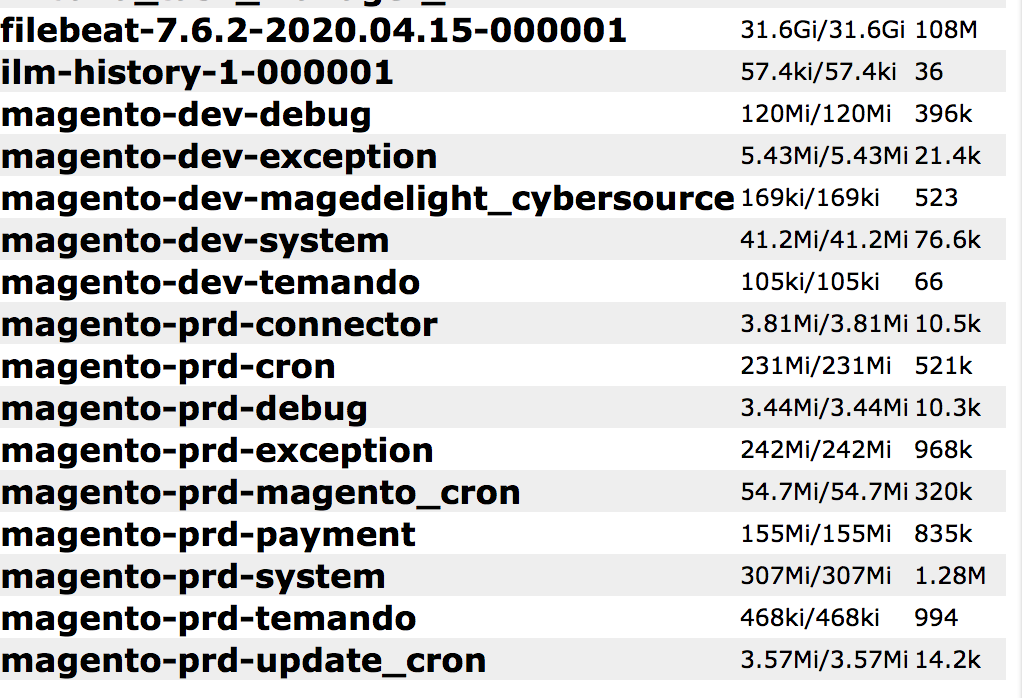
Task: Click the filebeat-7.6.2-2020.04.15-000001 index name
Action: click(313, 31)
